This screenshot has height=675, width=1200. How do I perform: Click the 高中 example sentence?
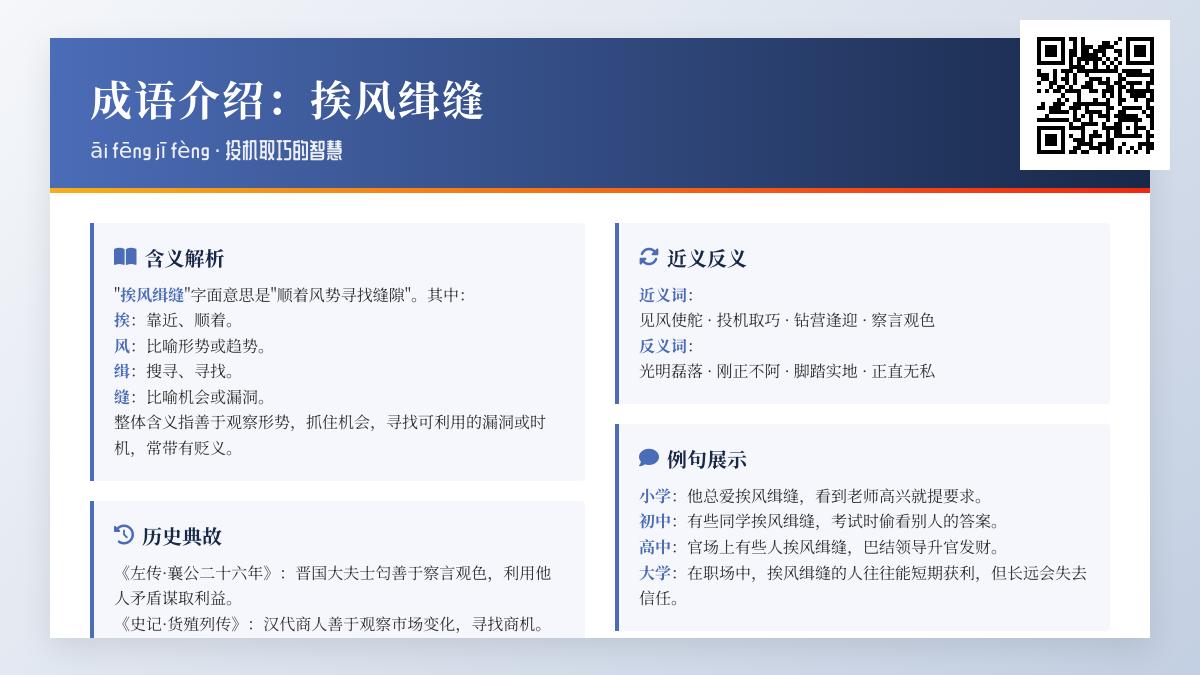click(x=821, y=547)
